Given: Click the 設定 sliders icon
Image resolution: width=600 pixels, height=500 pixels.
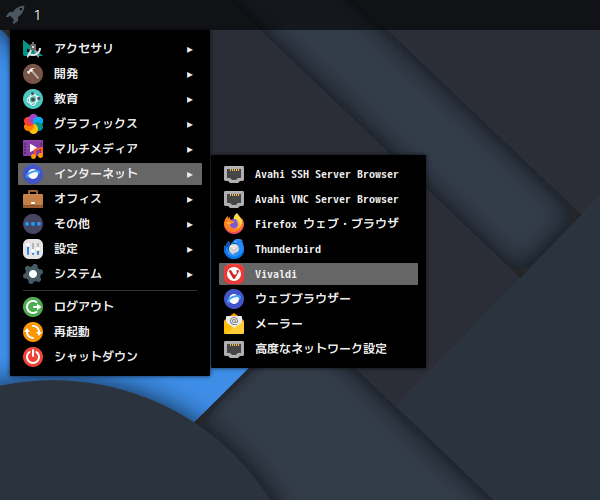Looking at the screenshot, I should pyautogui.click(x=33, y=249).
